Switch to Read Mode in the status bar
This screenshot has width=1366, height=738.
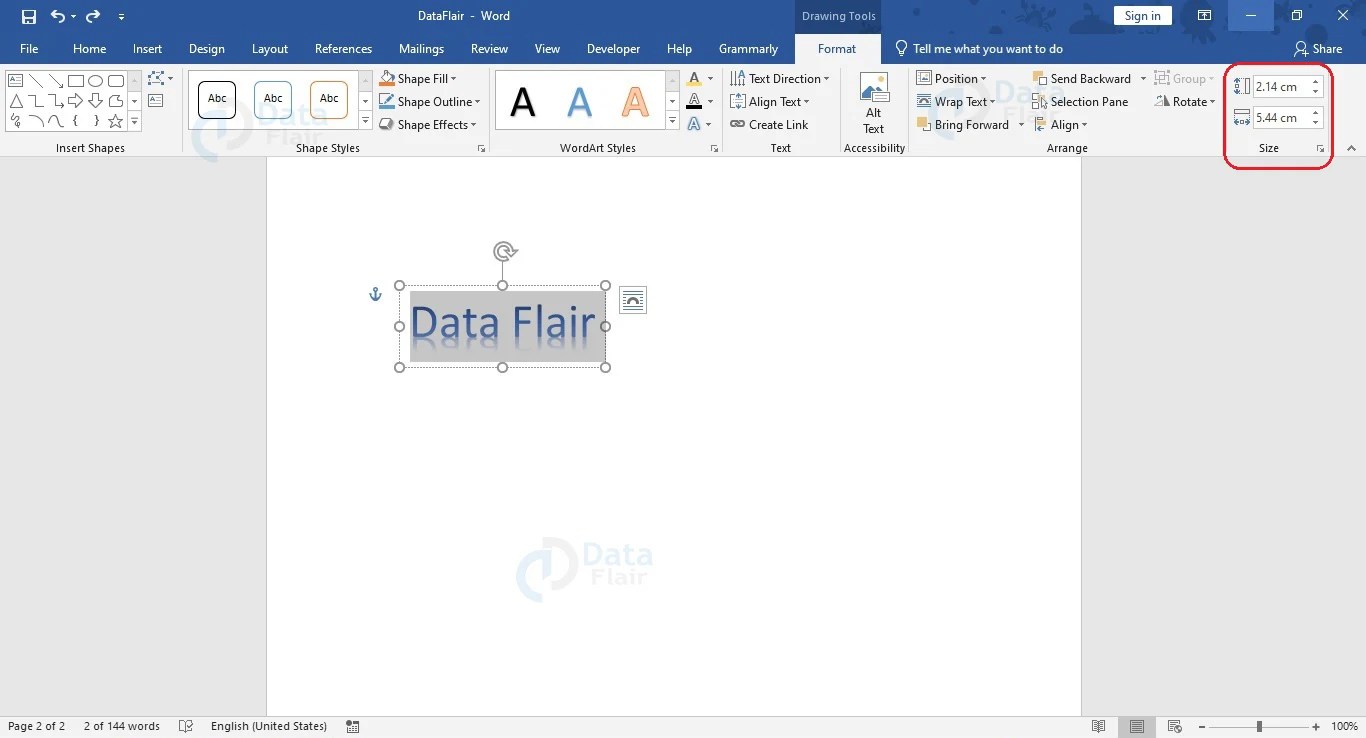point(1098,726)
